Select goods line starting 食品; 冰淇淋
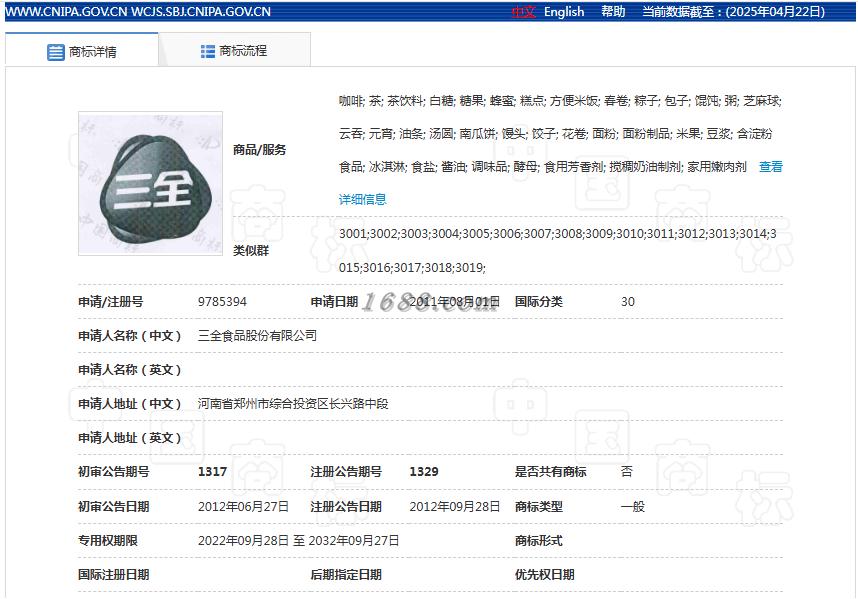Screen dimensions: 858x599 point(542,166)
